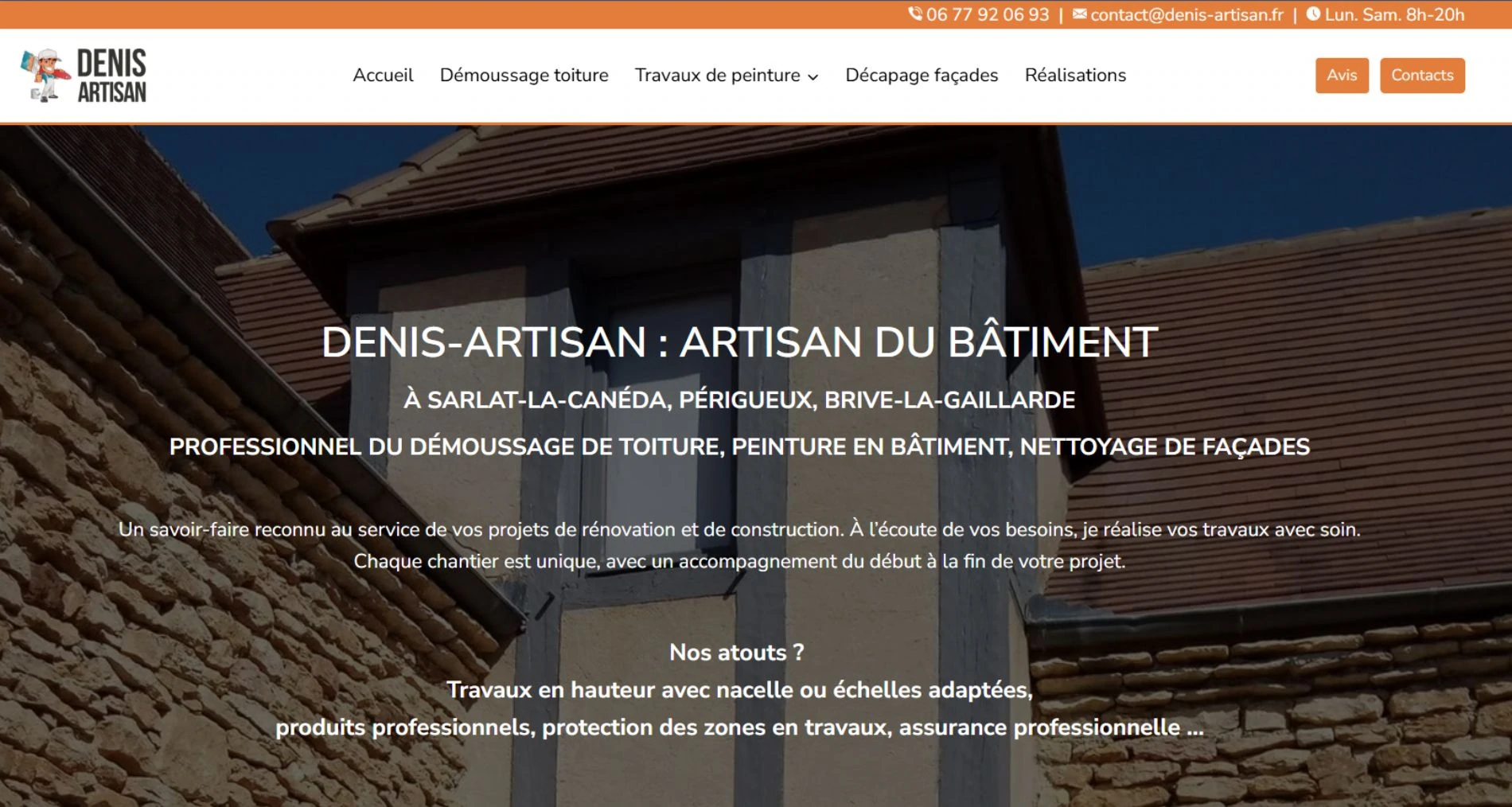Email contact@denis-artisan.fr via the top link
Image resolution: width=1512 pixels, height=807 pixels.
click(x=1187, y=14)
